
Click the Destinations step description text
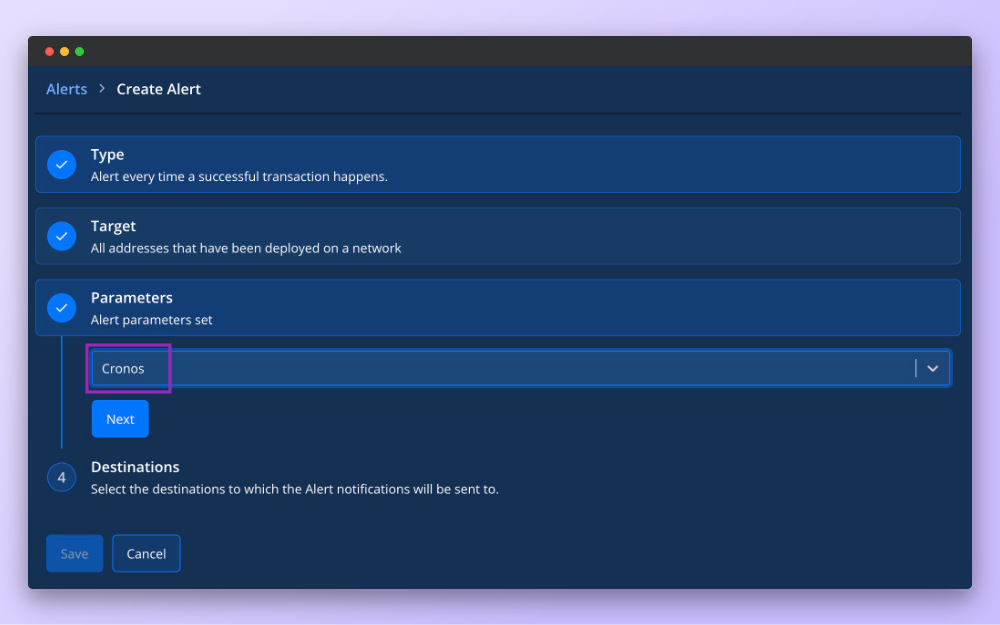pyautogui.click(x=294, y=489)
